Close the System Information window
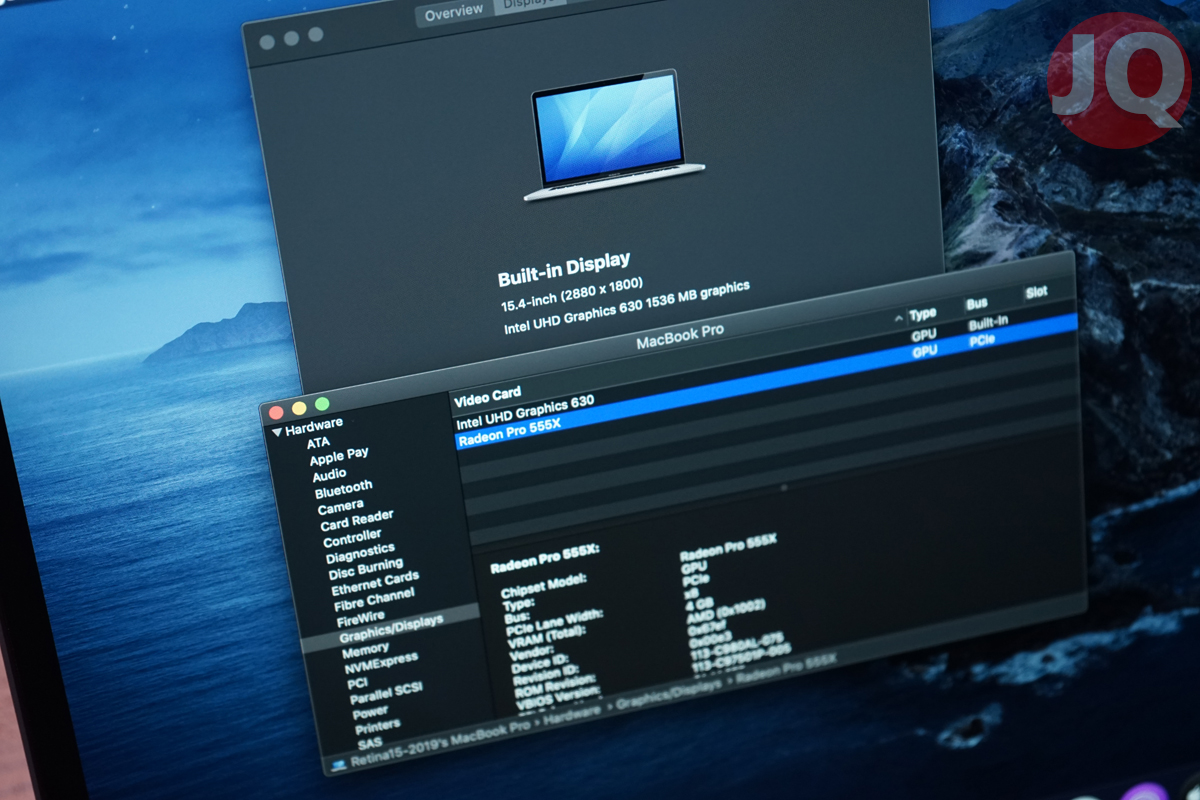The width and height of the screenshot is (1200, 800). 276,412
